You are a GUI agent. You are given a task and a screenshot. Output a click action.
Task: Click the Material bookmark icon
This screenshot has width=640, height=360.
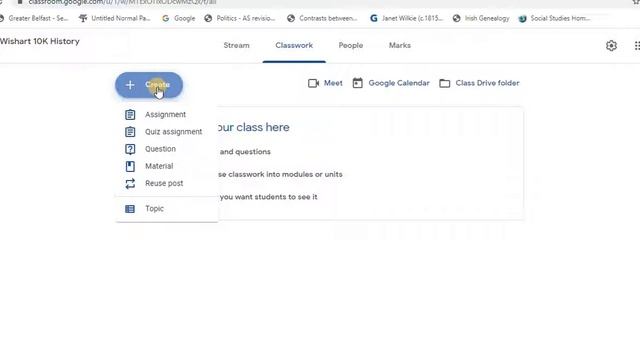pos(130,166)
